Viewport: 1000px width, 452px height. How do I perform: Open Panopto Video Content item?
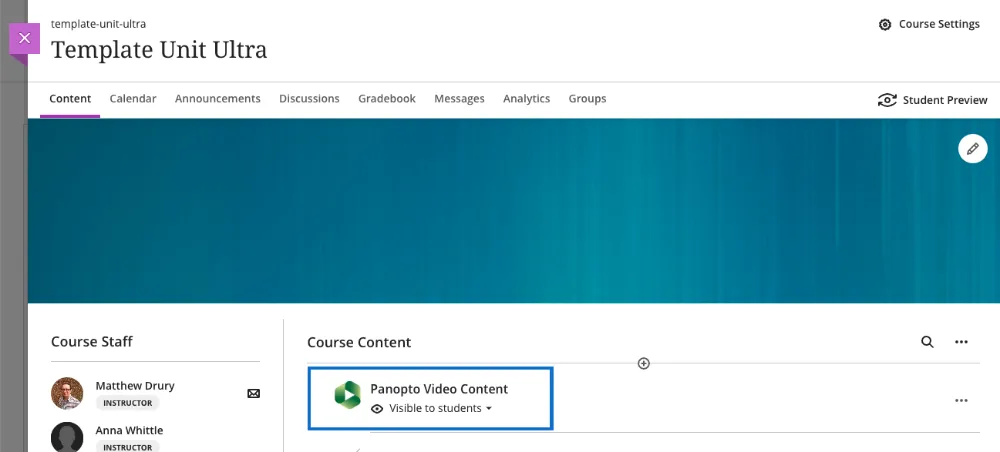(439, 389)
